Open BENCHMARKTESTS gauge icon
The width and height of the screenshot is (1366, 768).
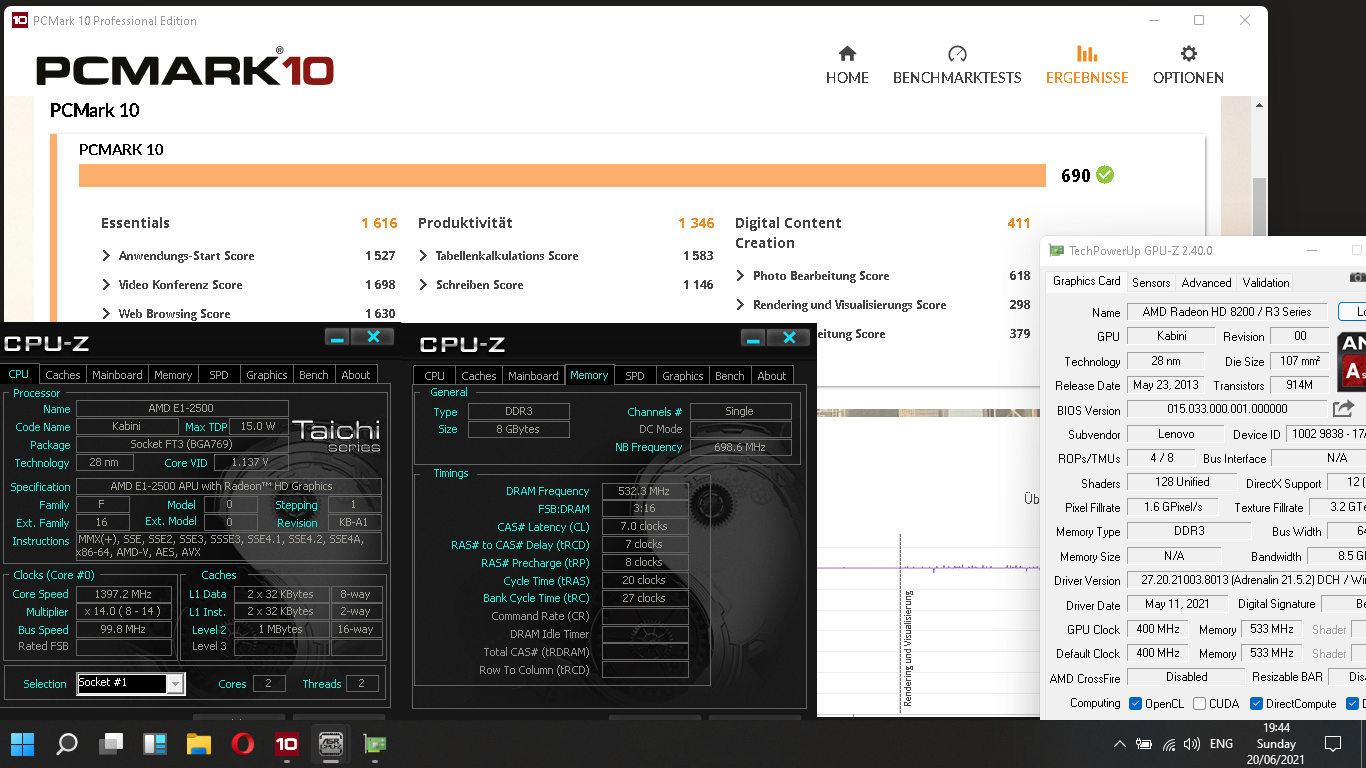(957, 53)
